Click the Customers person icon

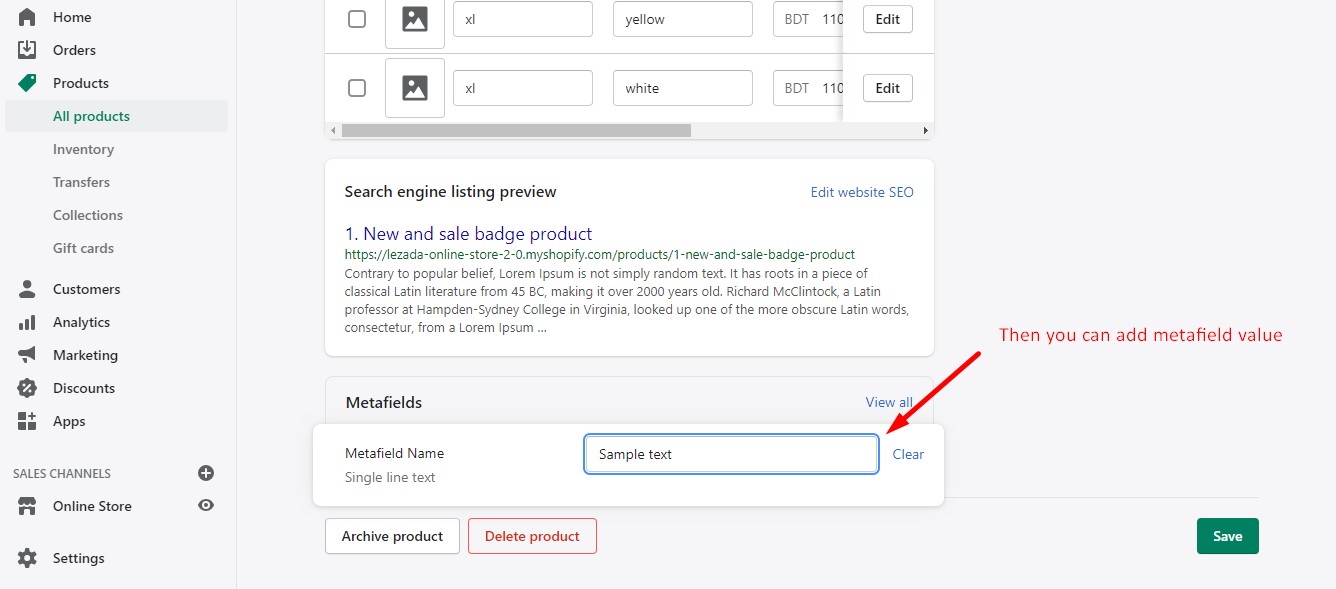(x=27, y=289)
